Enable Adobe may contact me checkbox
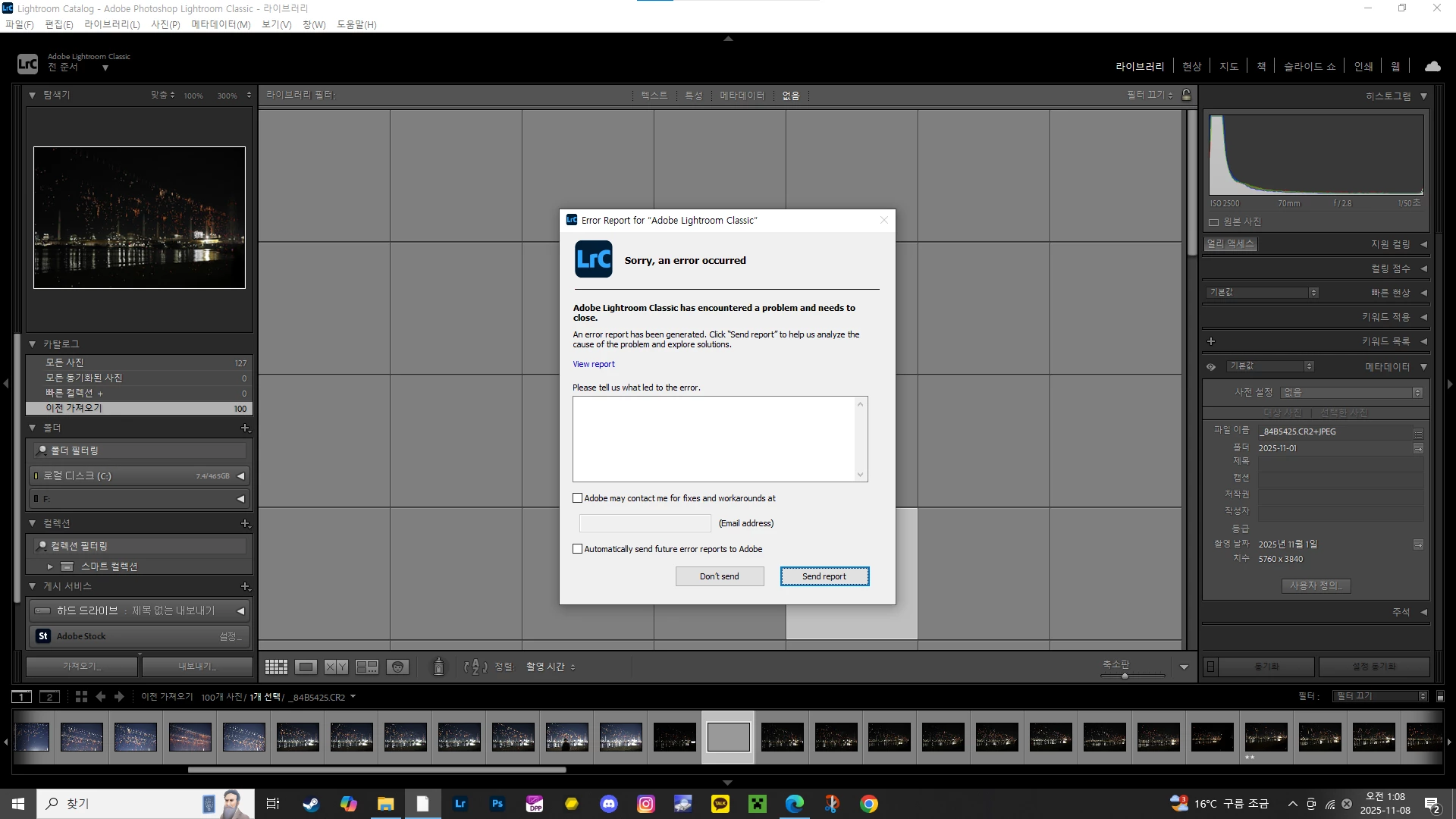The width and height of the screenshot is (1456, 819). tap(578, 498)
